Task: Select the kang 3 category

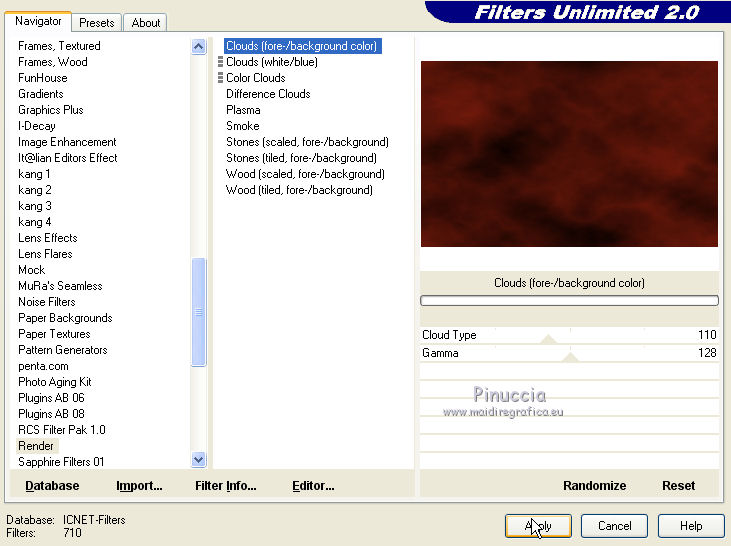Action: [34, 206]
